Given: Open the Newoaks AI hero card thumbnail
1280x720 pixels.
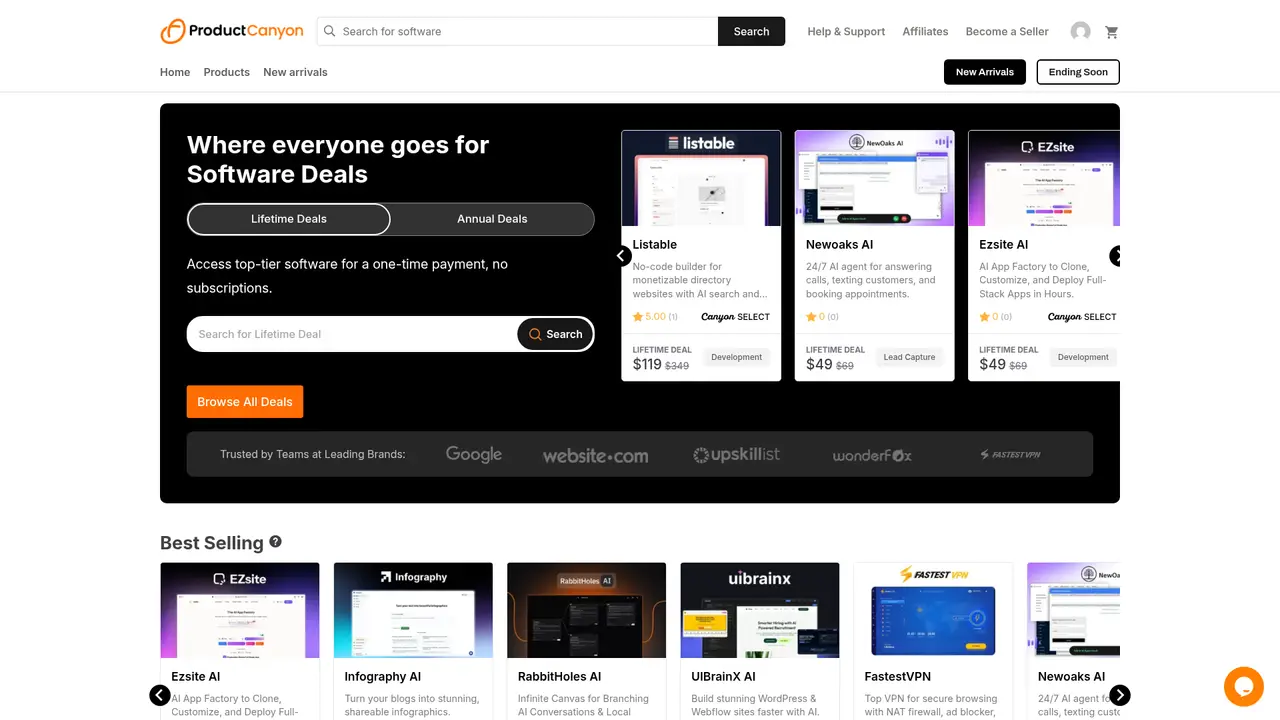Looking at the screenshot, I should pyautogui.click(x=875, y=178).
